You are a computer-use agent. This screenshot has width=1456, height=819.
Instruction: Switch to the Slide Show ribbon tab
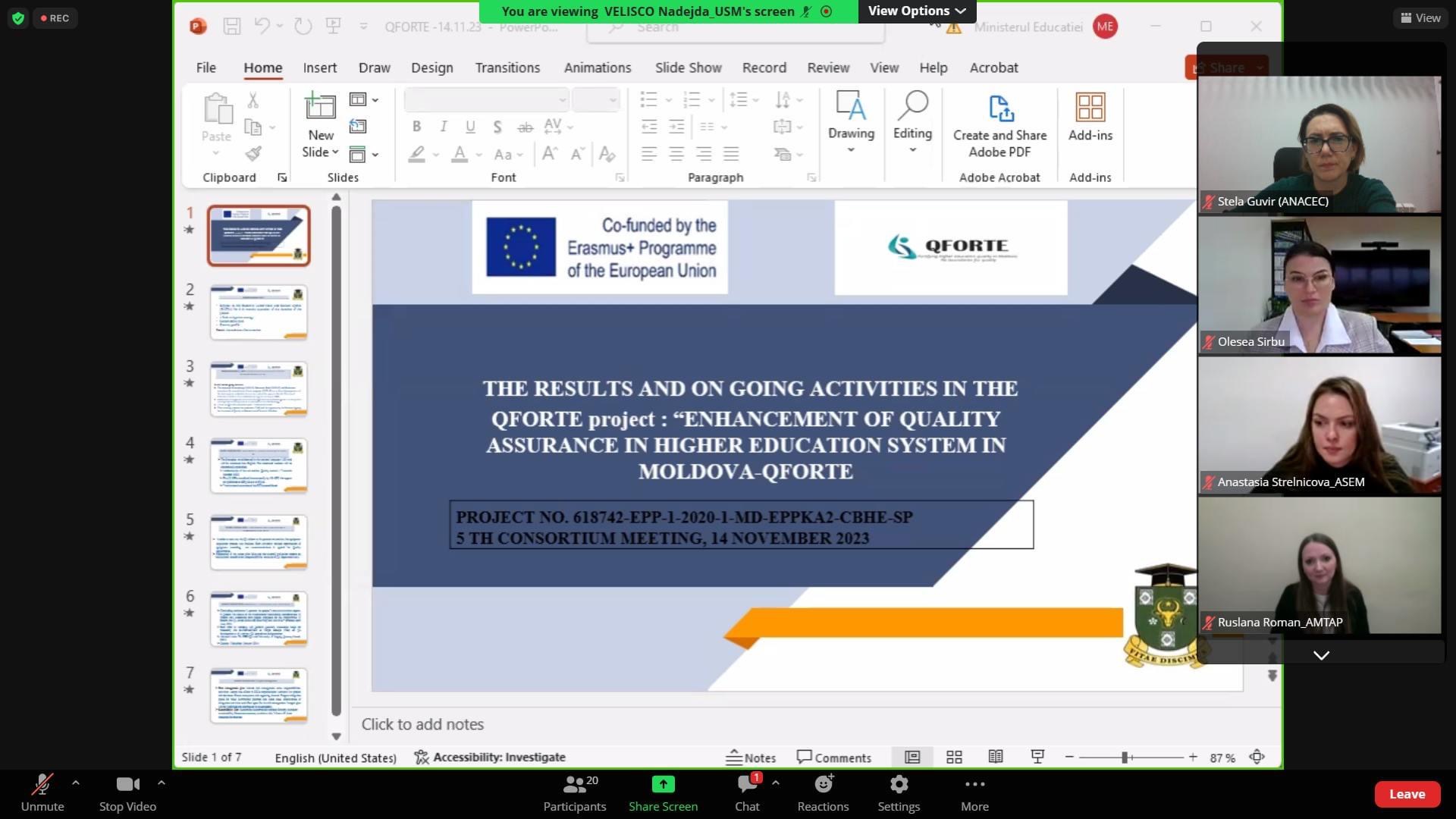coord(688,67)
